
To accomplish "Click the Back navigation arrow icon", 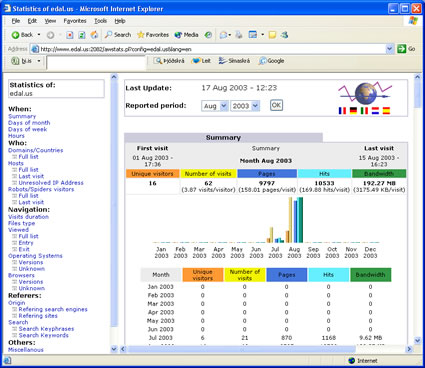I will 15,35.
